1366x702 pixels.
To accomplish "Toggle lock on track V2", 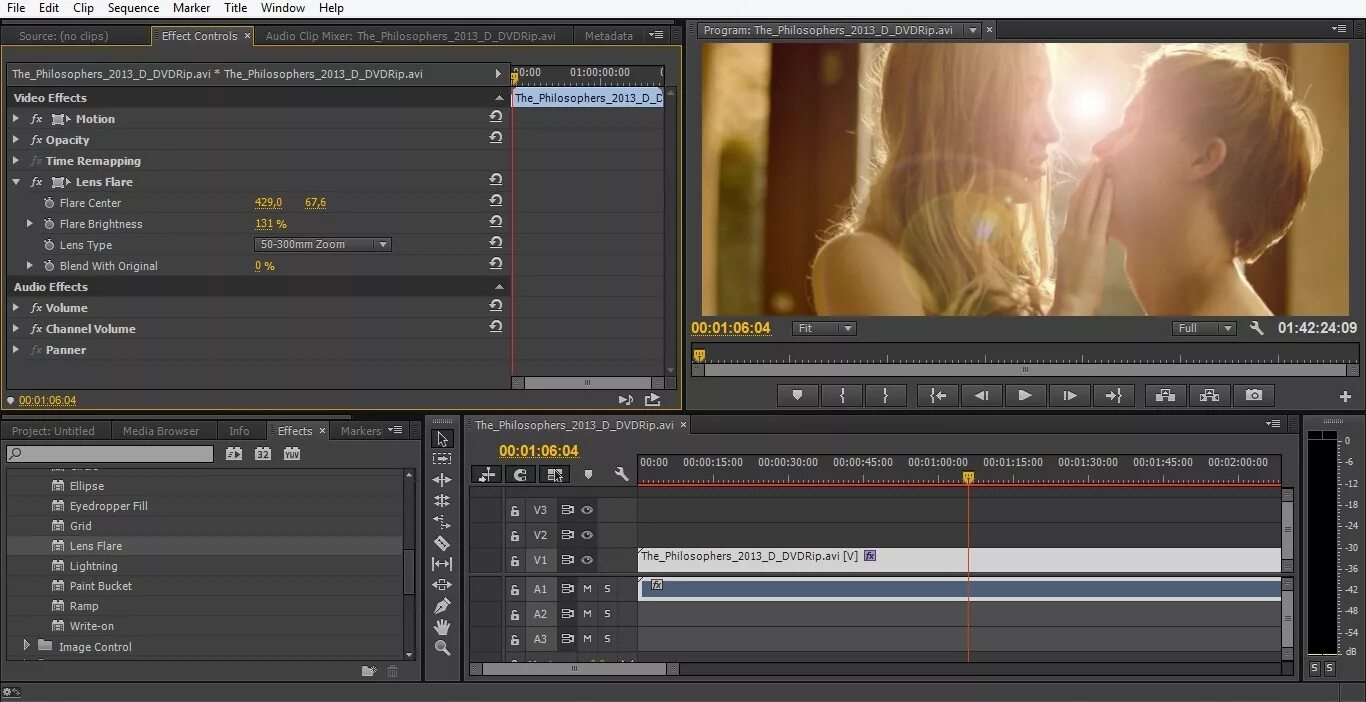I will pyautogui.click(x=515, y=536).
